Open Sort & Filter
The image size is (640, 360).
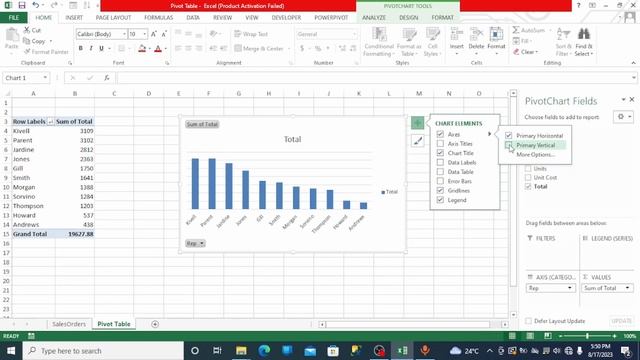(563, 42)
